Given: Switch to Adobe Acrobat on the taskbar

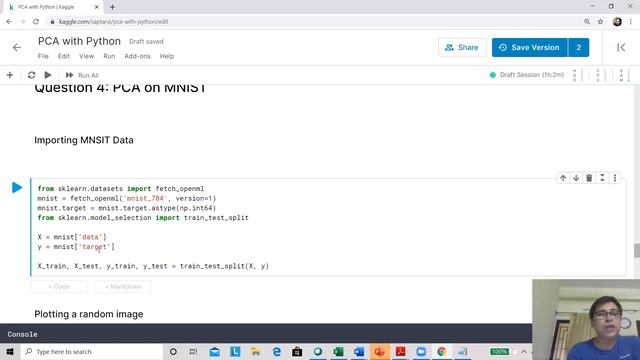Looking at the screenshot, I should click(400, 351).
